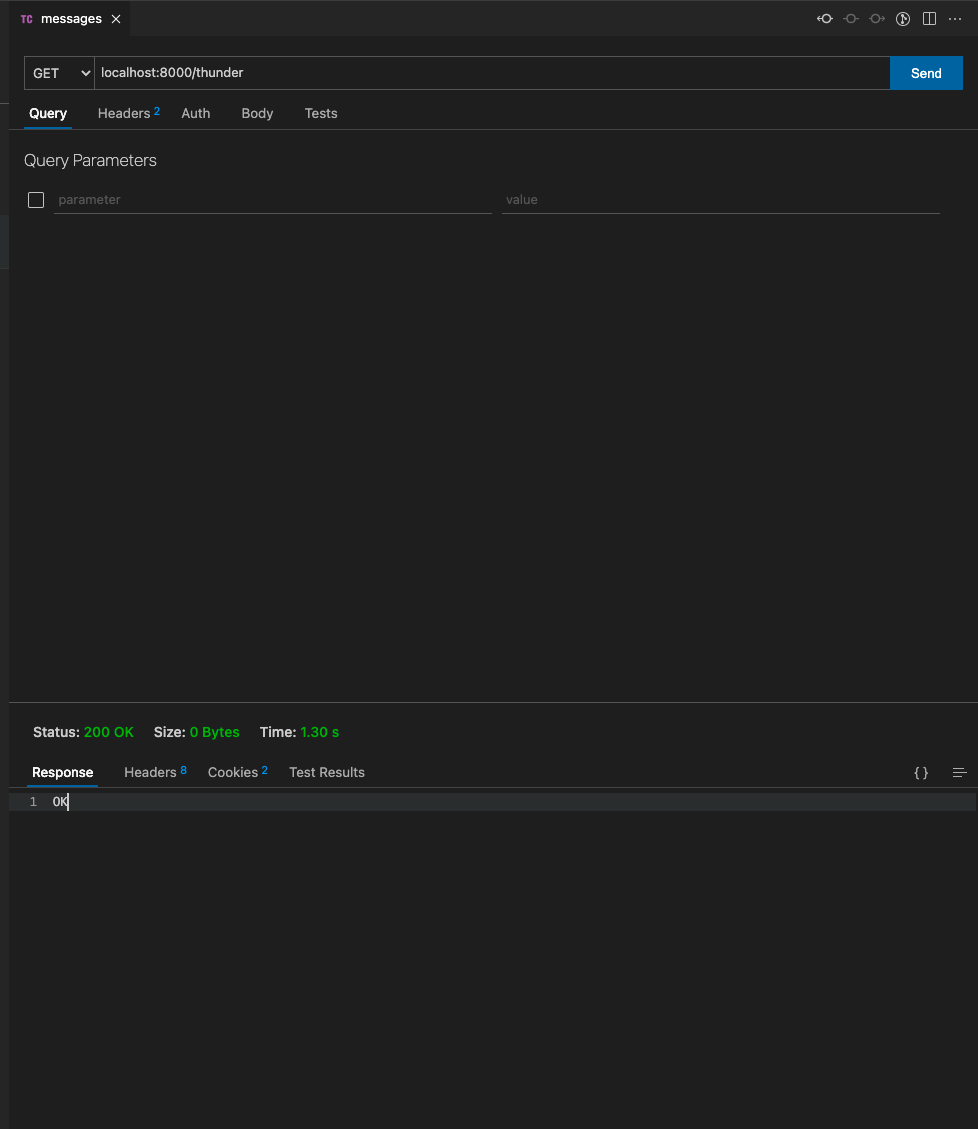Viewport: 978px width, 1129px height.
Task: Click the 1.30 s time value
Action: tap(319, 732)
